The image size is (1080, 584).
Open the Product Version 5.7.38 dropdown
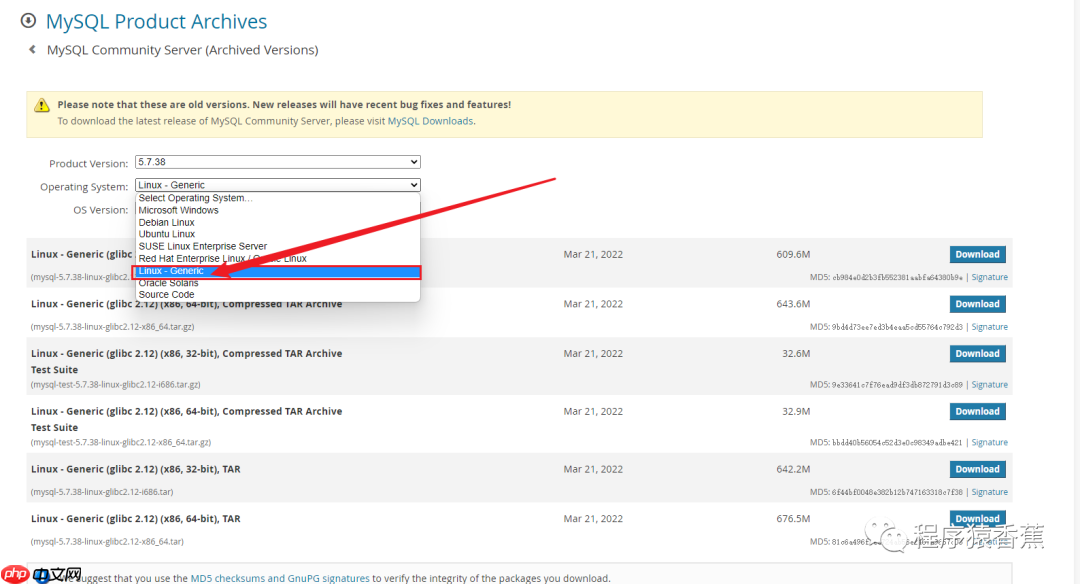click(x=277, y=162)
